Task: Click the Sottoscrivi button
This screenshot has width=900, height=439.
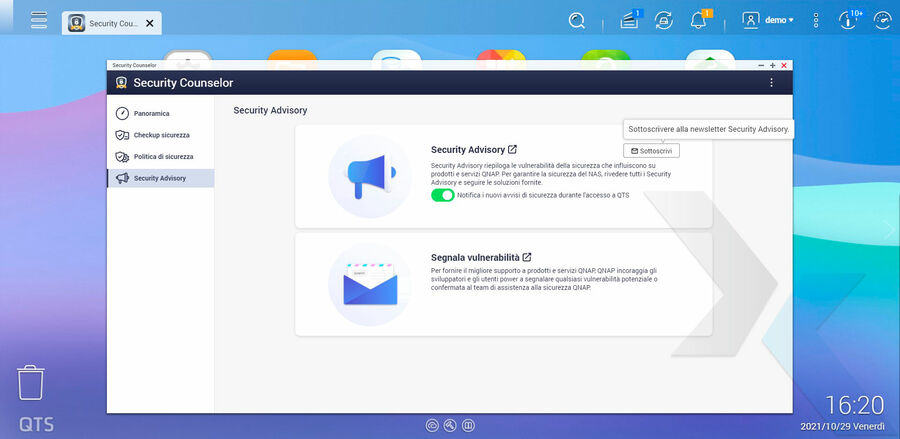Action: click(654, 151)
